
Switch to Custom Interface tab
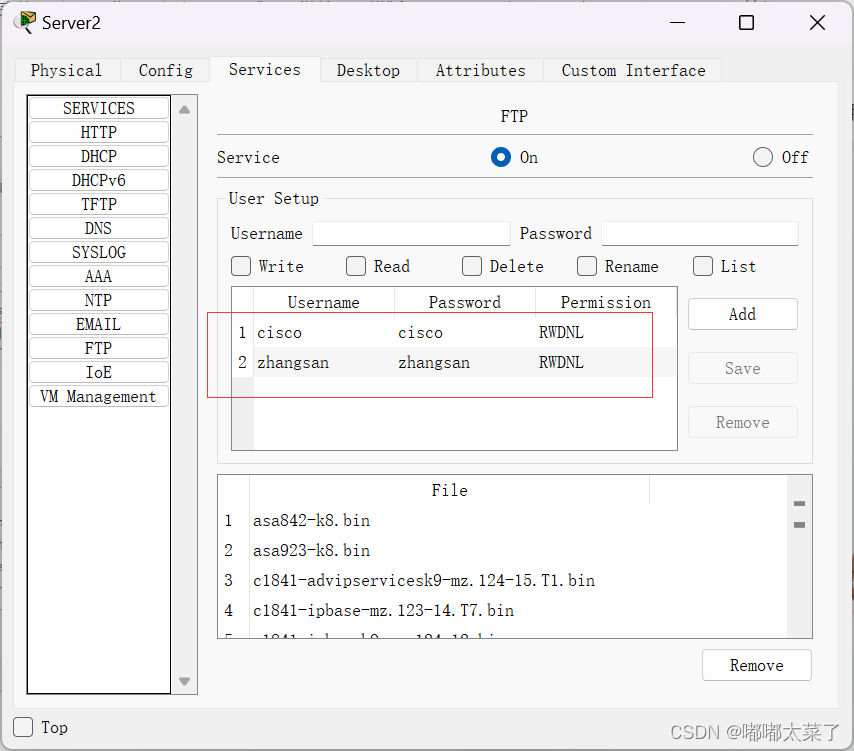click(x=633, y=70)
